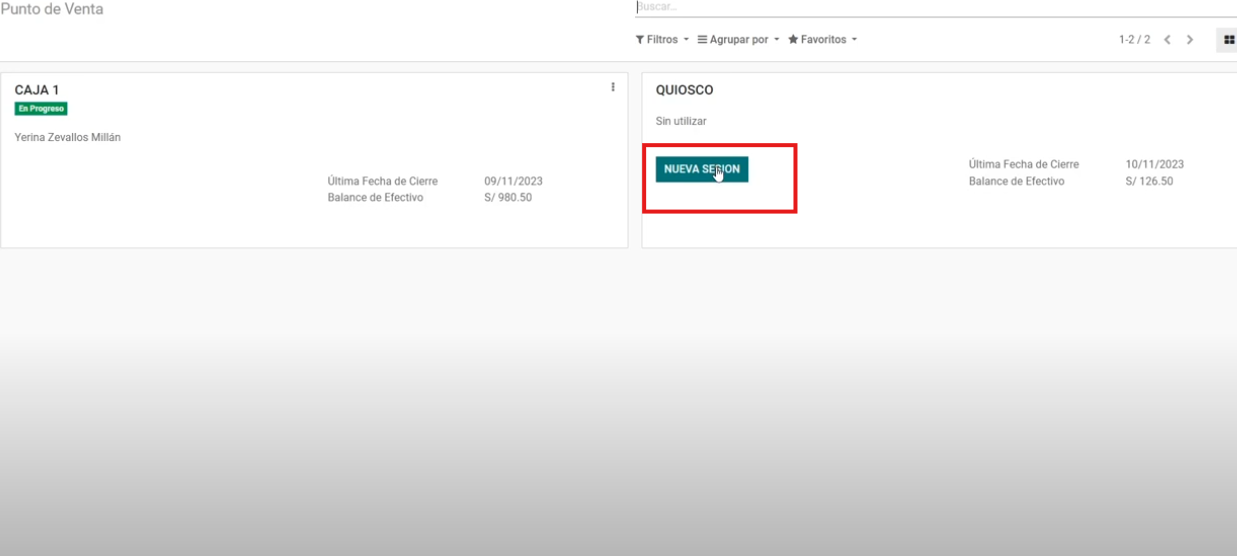This screenshot has width=1237, height=556.
Task: Click the S/ 126.50 cash balance
Action: 1149,181
